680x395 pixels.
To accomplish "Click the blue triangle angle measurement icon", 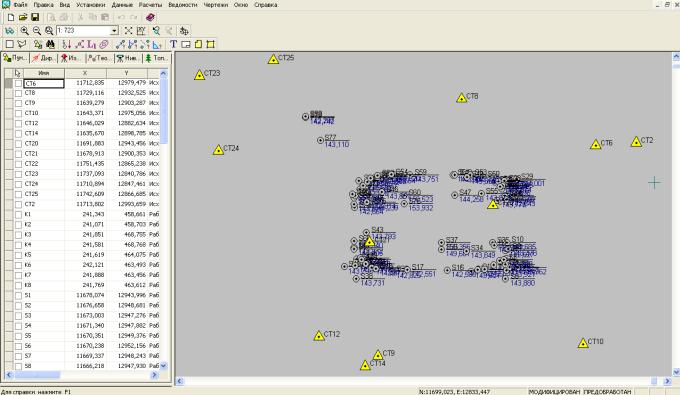I will click(157, 44).
